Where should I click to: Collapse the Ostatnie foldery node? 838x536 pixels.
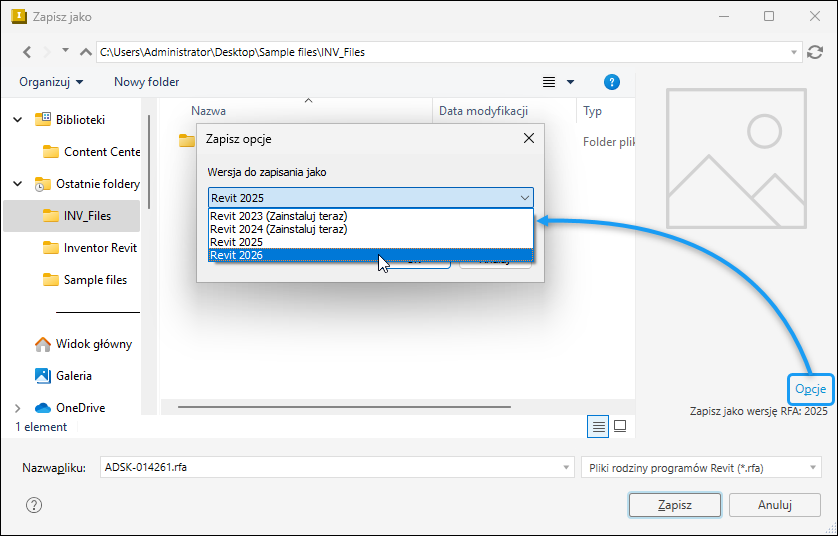click(x=18, y=184)
